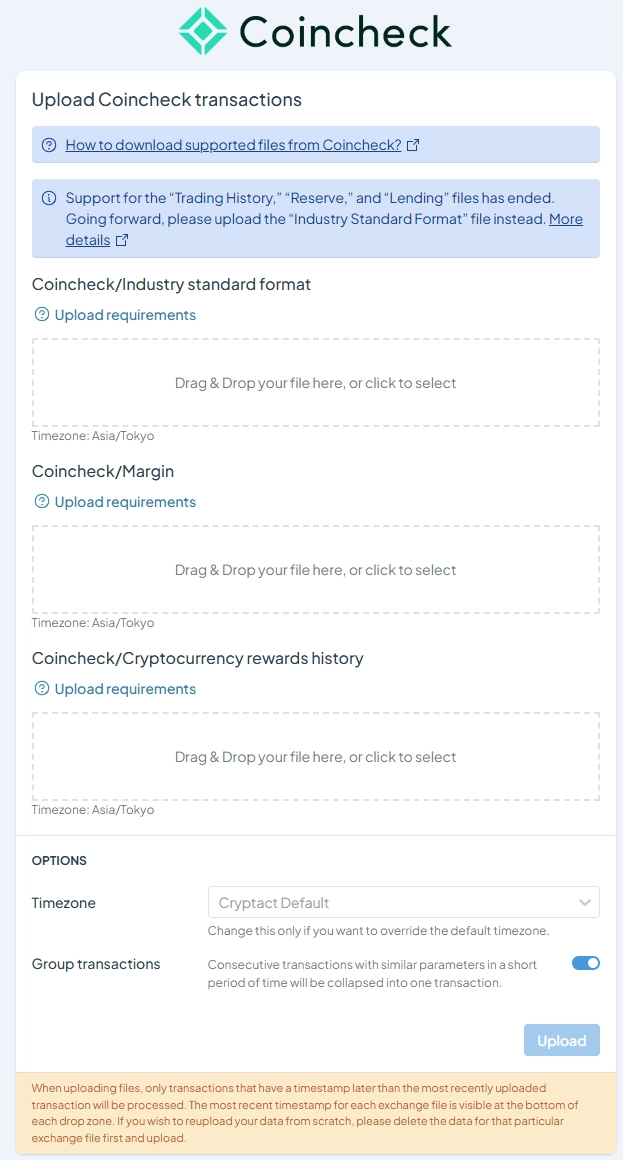Open Upload requirements for Coincheck/Margin
The height and width of the screenshot is (1160, 623).
click(125, 502)
